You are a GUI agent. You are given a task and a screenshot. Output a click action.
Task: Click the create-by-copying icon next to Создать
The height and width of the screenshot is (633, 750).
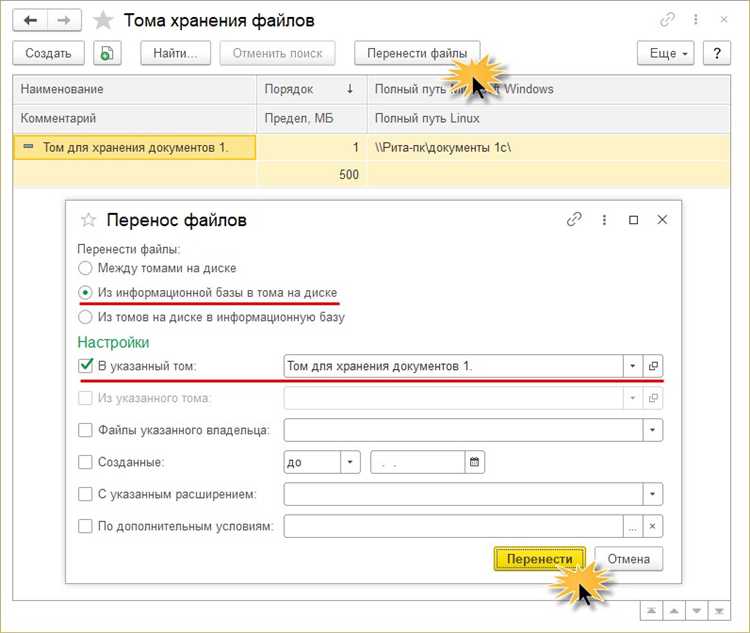point(108,54)
